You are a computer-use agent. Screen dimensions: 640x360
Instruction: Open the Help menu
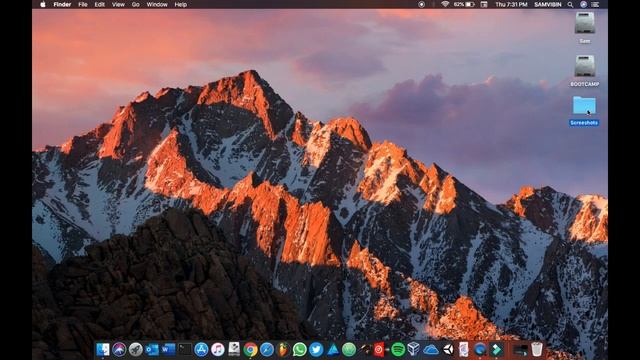tap(180, 4)
